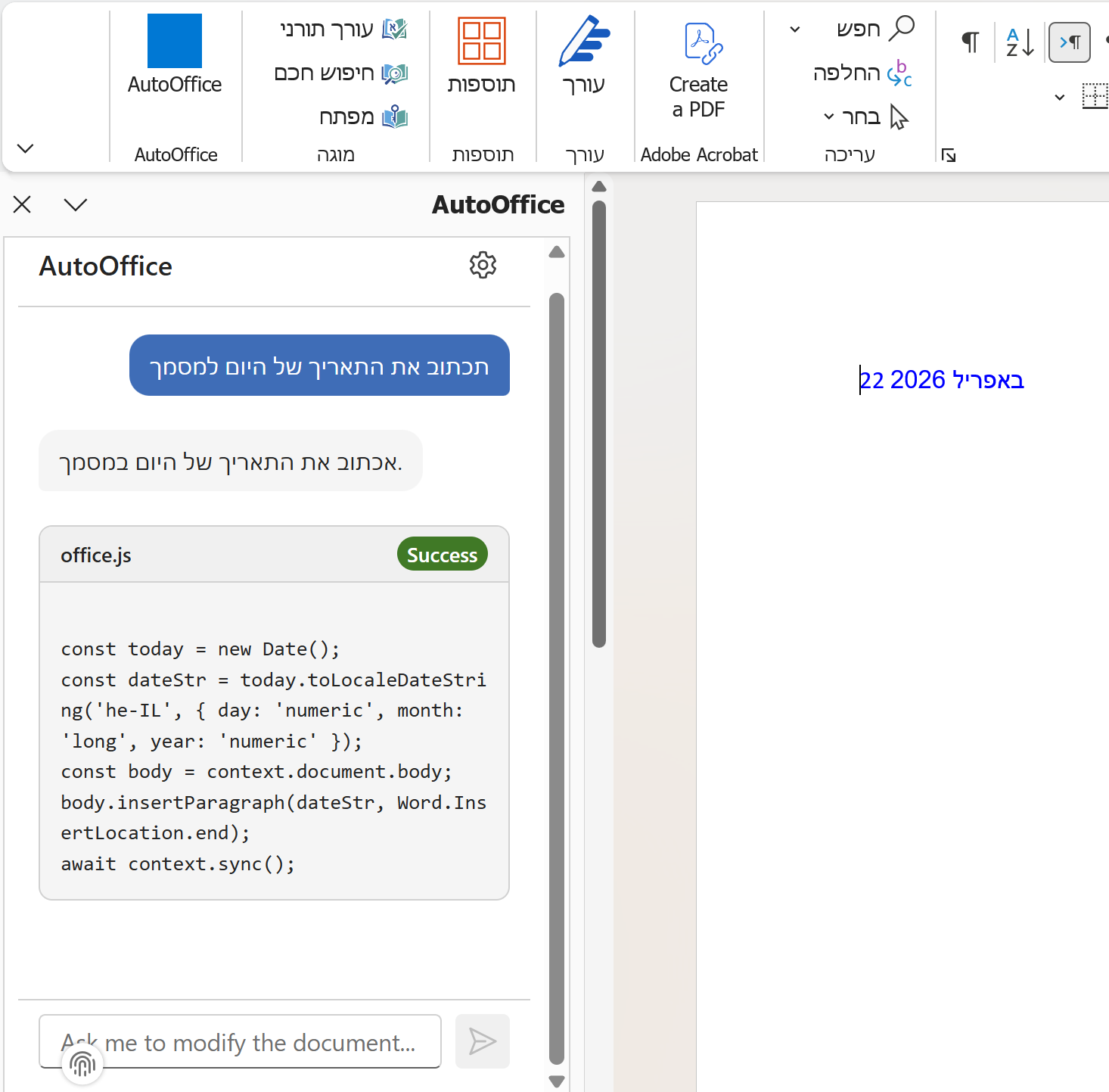Close the AutoOffice task pane
The width and height of the screenshot is (1109, 1092).
click(x=23, y=205)
